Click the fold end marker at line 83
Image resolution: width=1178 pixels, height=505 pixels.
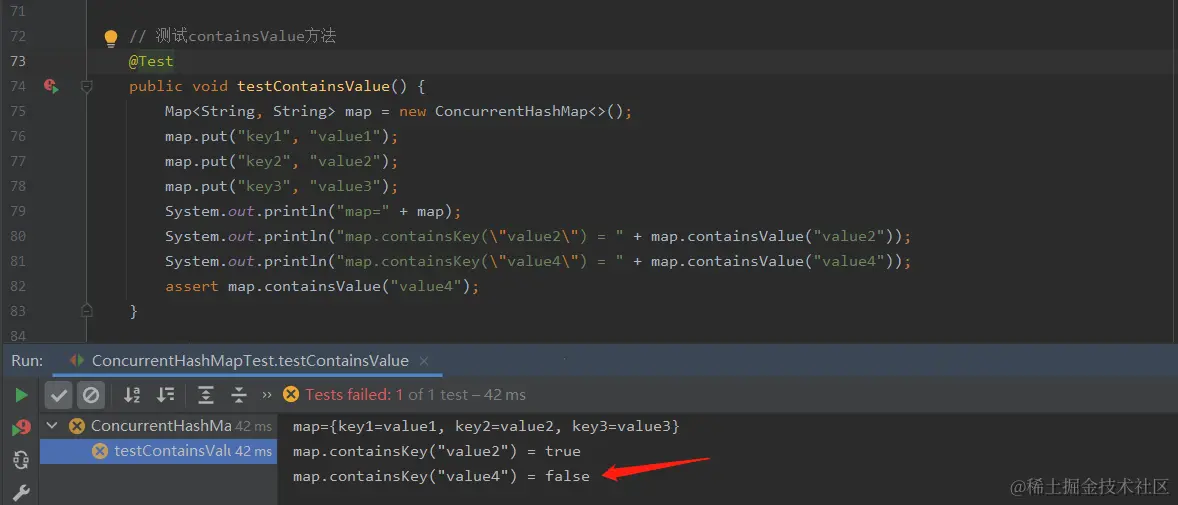[x=86, y=310]
